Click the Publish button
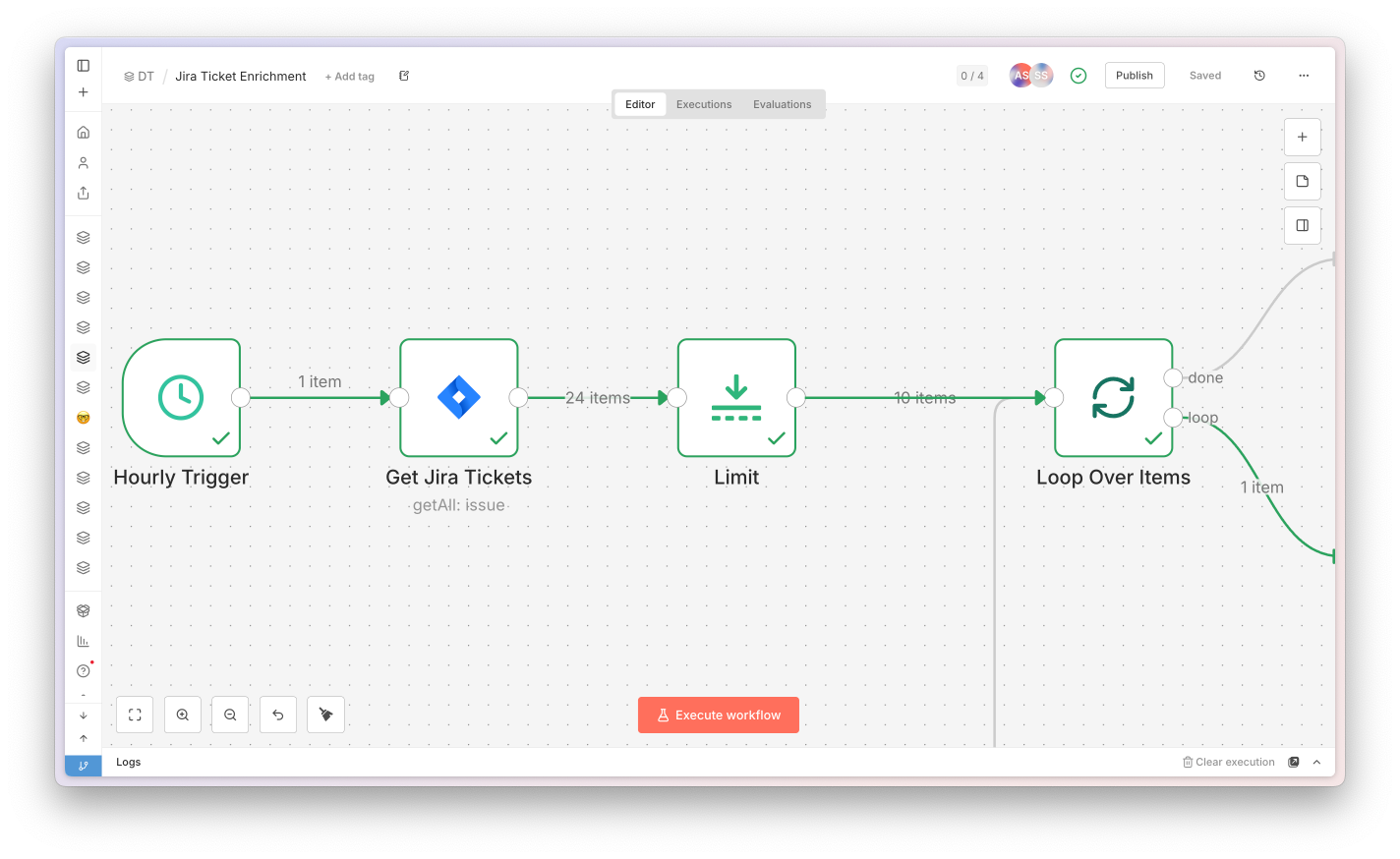 1135,76
